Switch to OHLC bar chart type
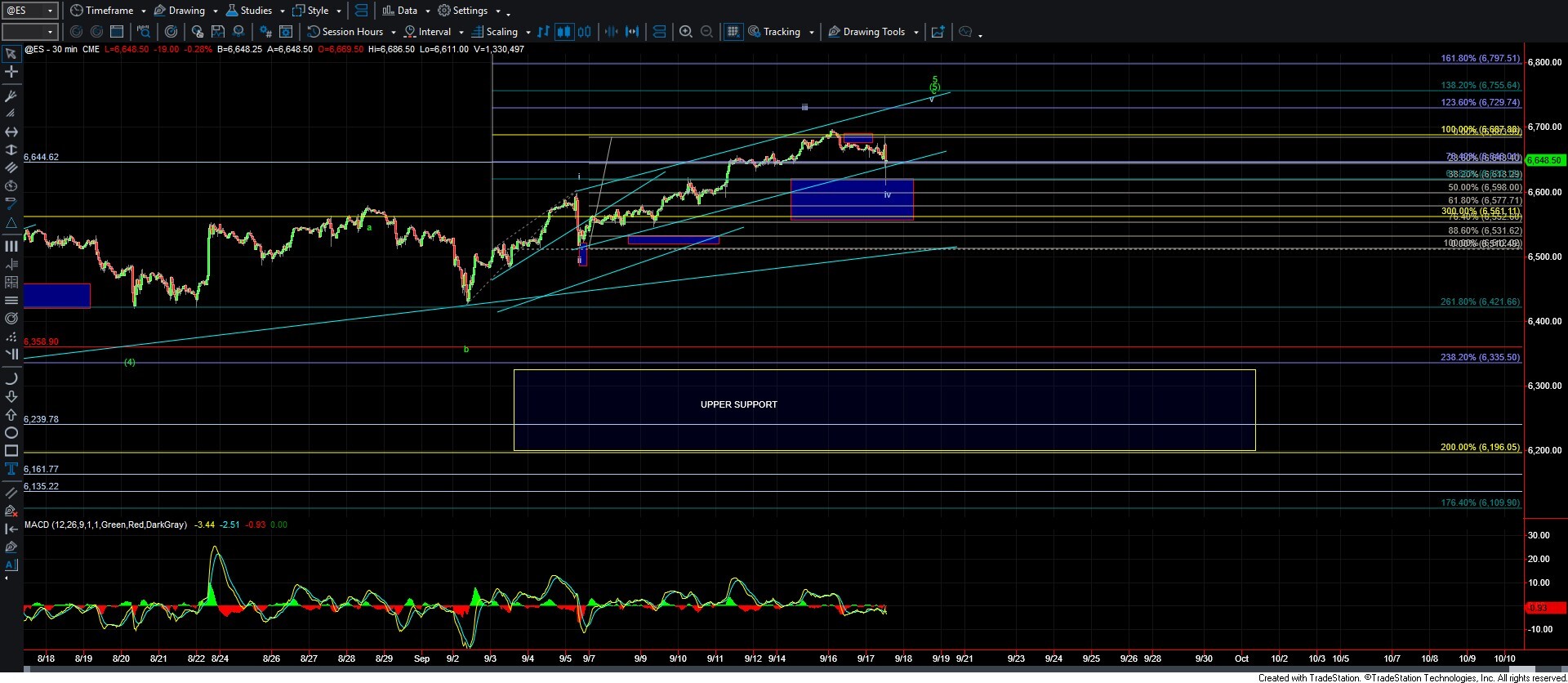 point(584,32)
